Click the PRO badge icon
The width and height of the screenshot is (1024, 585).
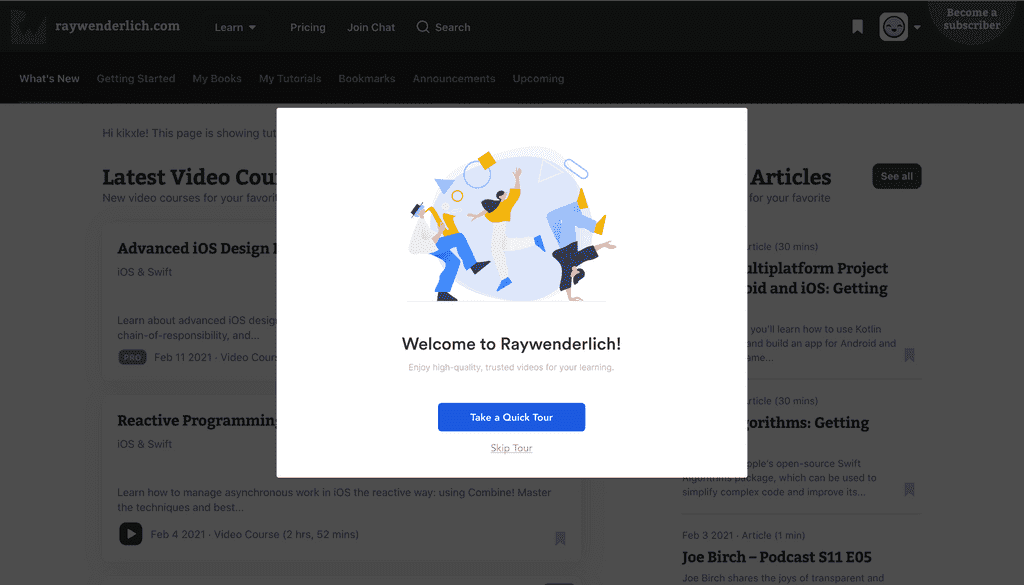click(x=133, y=357)
